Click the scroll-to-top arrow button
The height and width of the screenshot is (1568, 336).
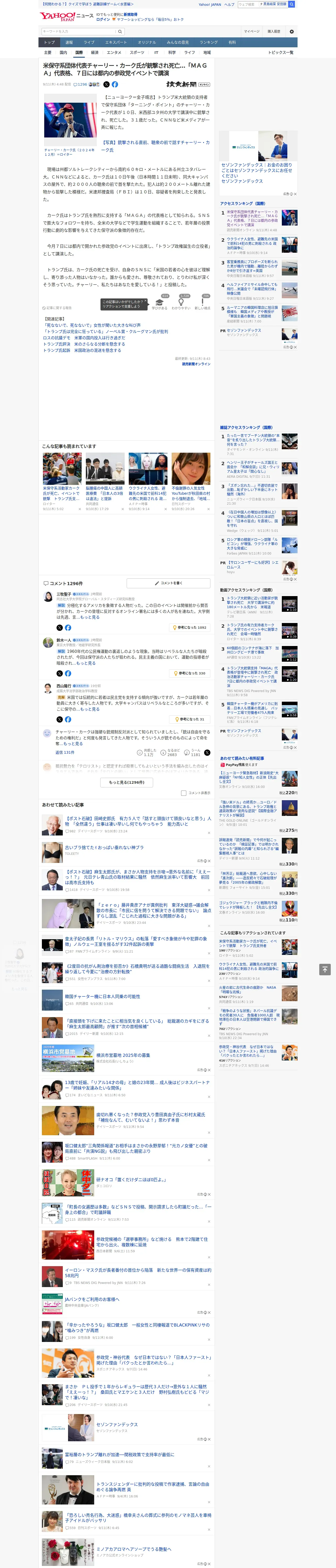pos(325,969)
